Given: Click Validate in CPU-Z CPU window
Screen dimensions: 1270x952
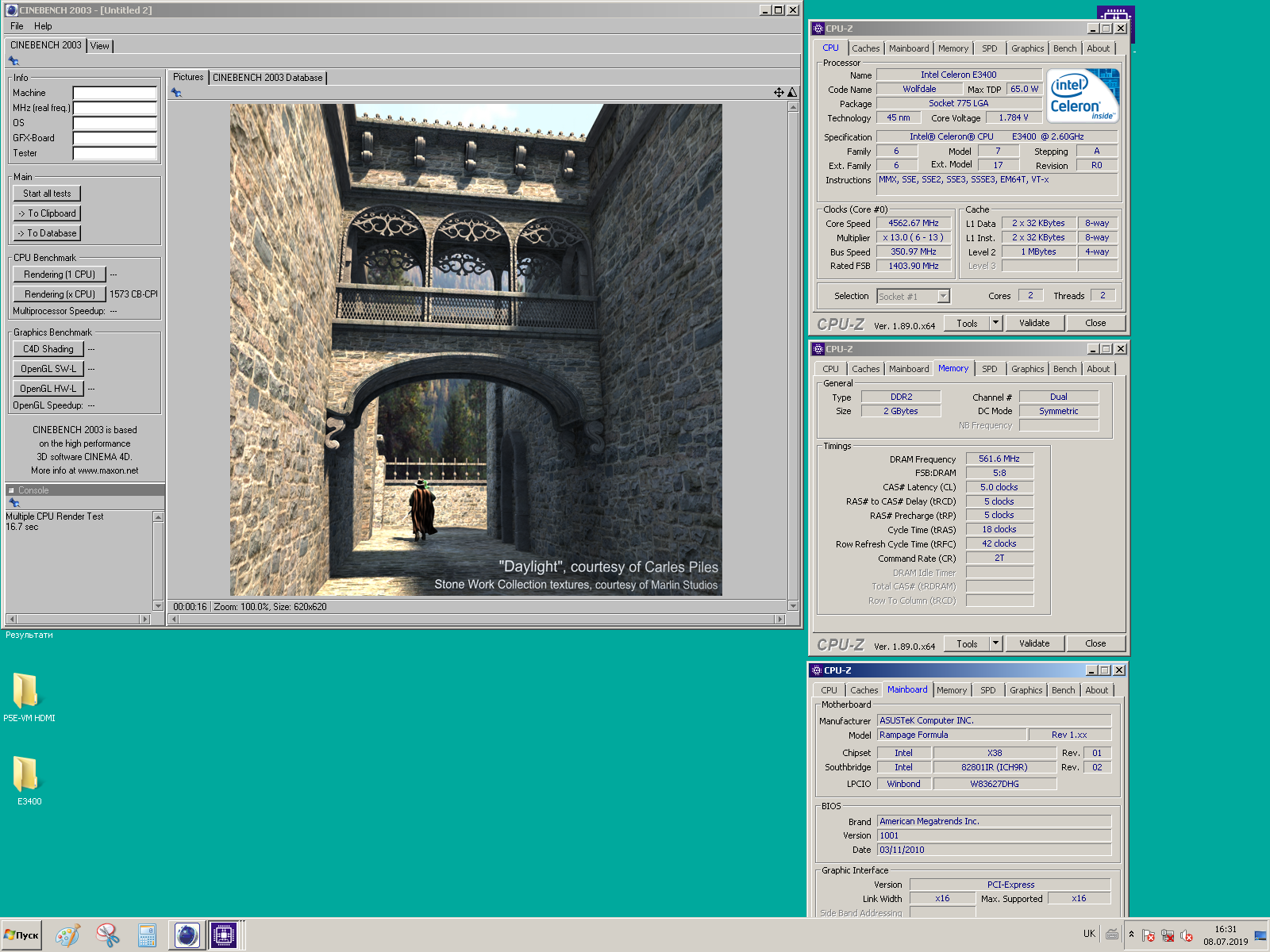Looking at the screenshot, I should coord(1034,323).
